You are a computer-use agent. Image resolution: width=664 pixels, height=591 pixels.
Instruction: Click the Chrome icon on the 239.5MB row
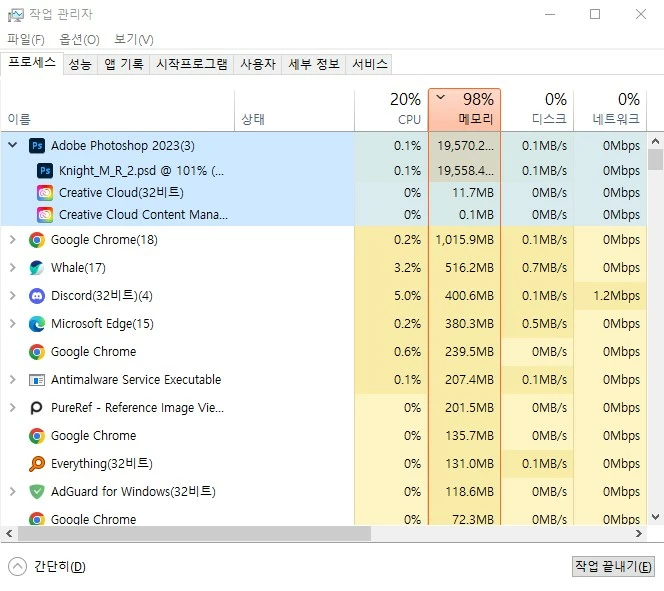(x=37, y=352)
